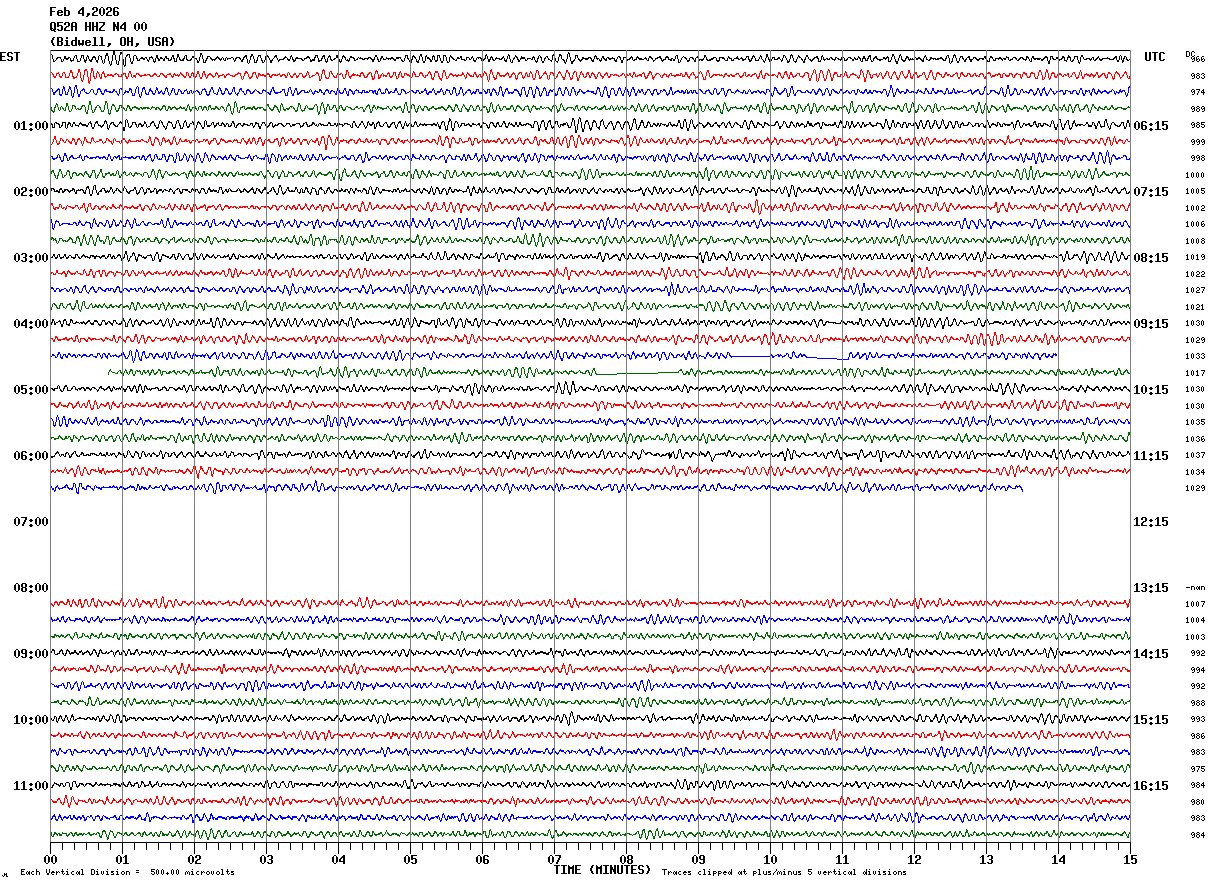
Task: Click the "08:00" EST hour label
Action: (x=30, y=588)
